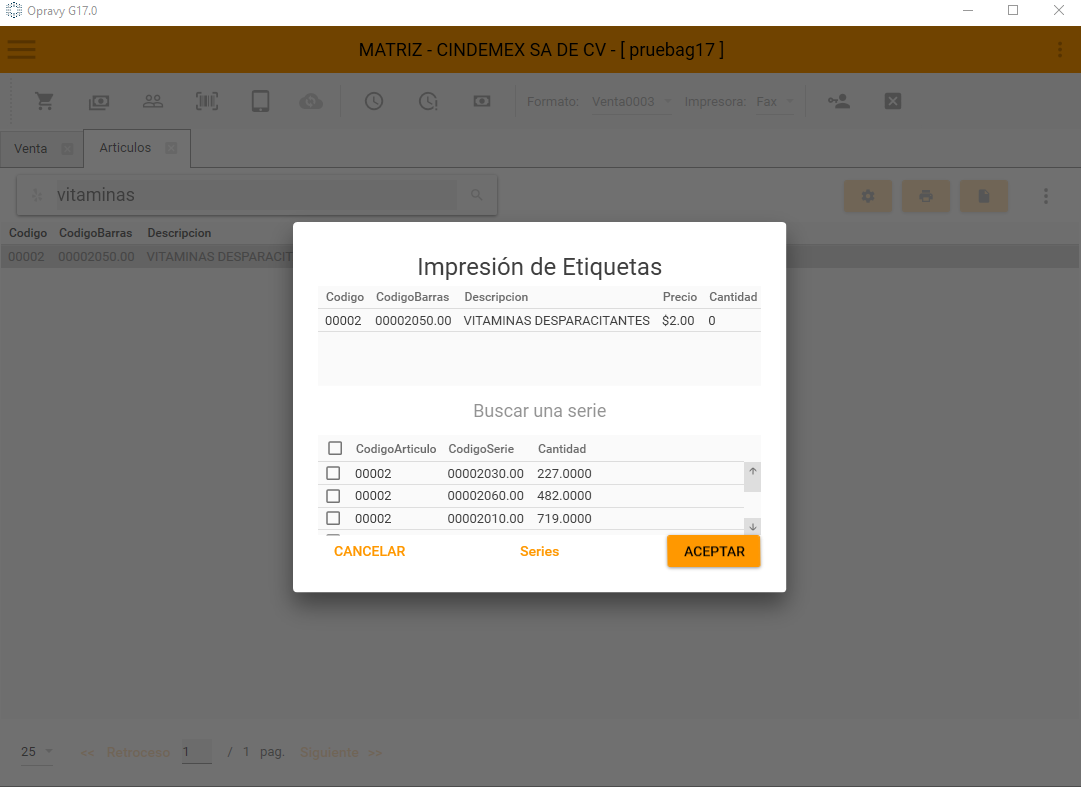Check the series 00002060.00 row
Image resolution: width=1081 pixels, height=787 pixels.
click(333, 495)
